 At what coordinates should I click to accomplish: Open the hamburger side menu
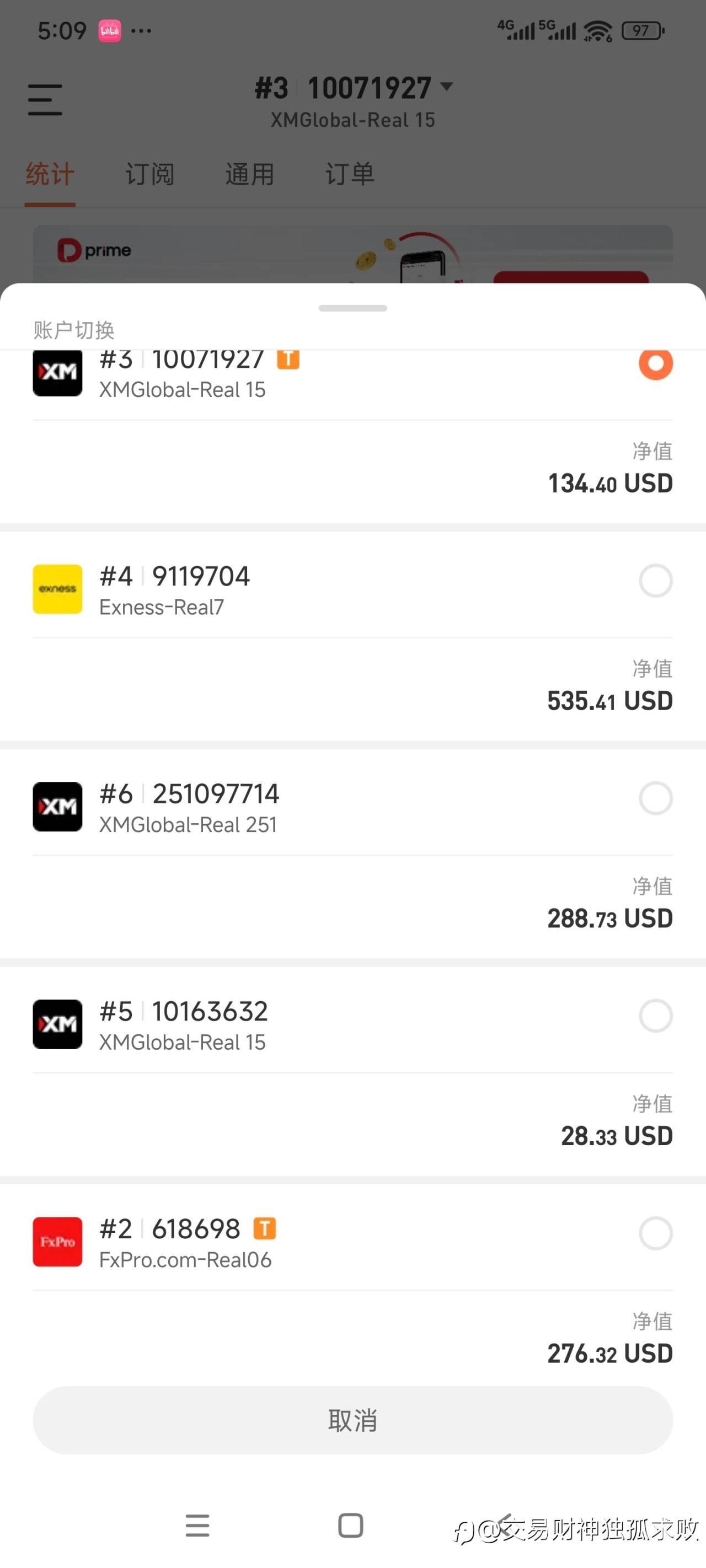tap(45, 100)
